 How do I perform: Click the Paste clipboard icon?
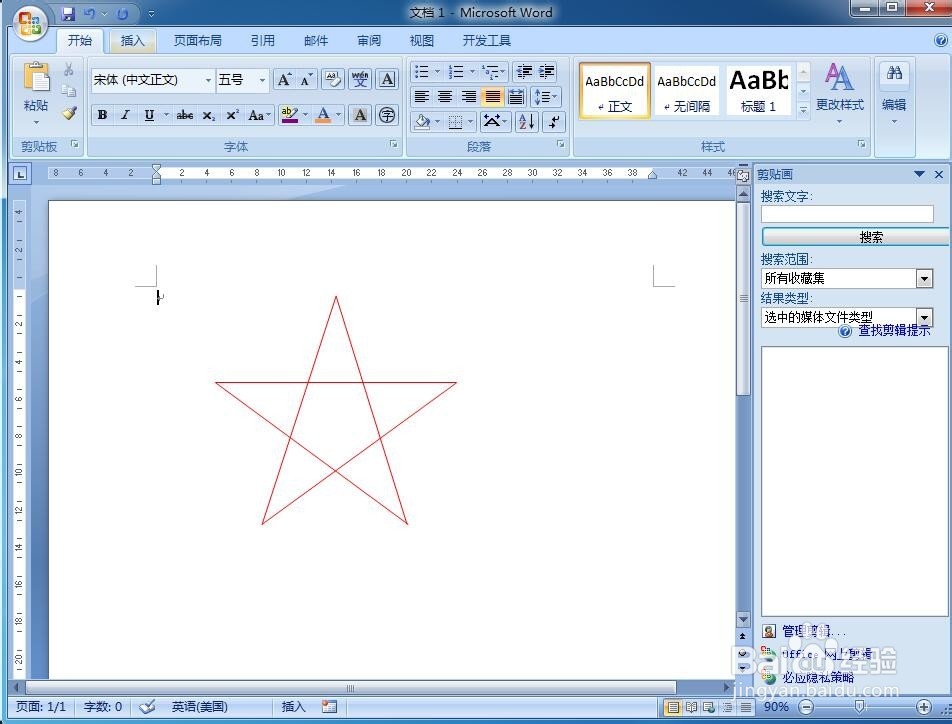36,79
